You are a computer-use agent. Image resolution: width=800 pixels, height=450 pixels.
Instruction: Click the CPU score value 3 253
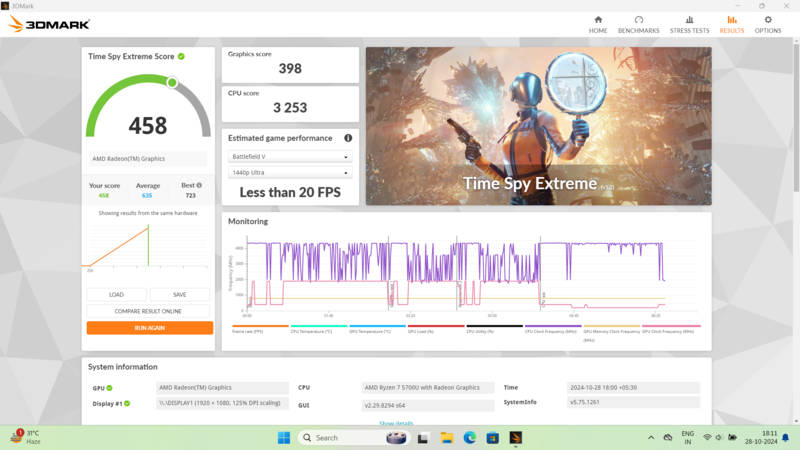[290, 108]
